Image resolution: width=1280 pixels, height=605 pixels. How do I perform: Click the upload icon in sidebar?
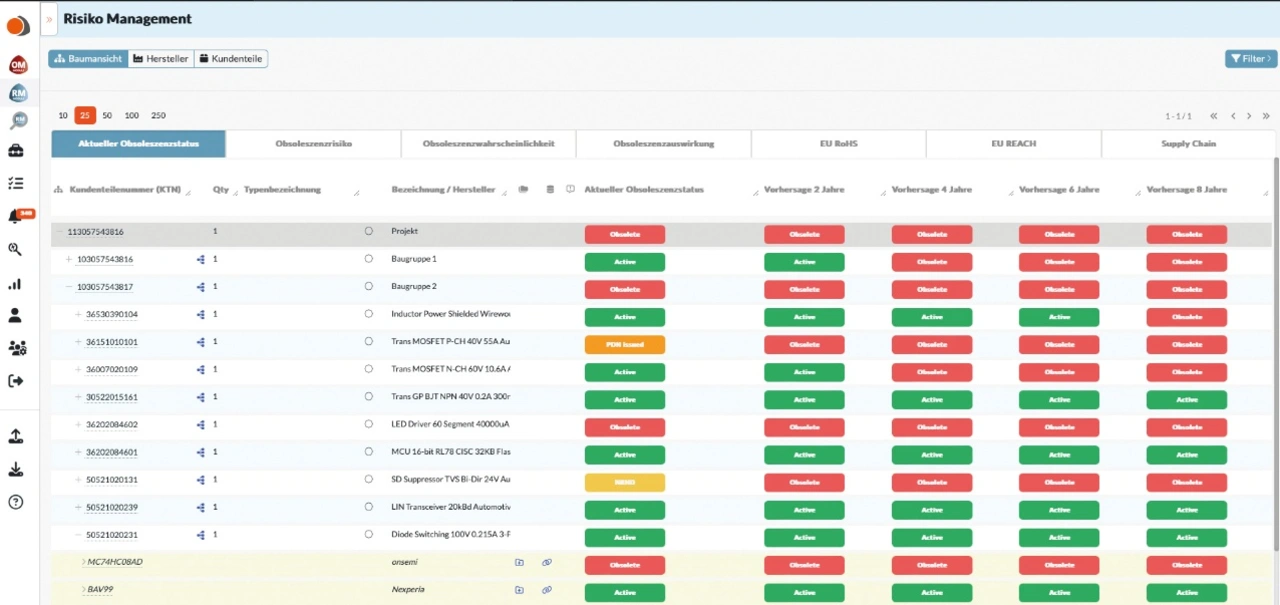pos(16,437)
